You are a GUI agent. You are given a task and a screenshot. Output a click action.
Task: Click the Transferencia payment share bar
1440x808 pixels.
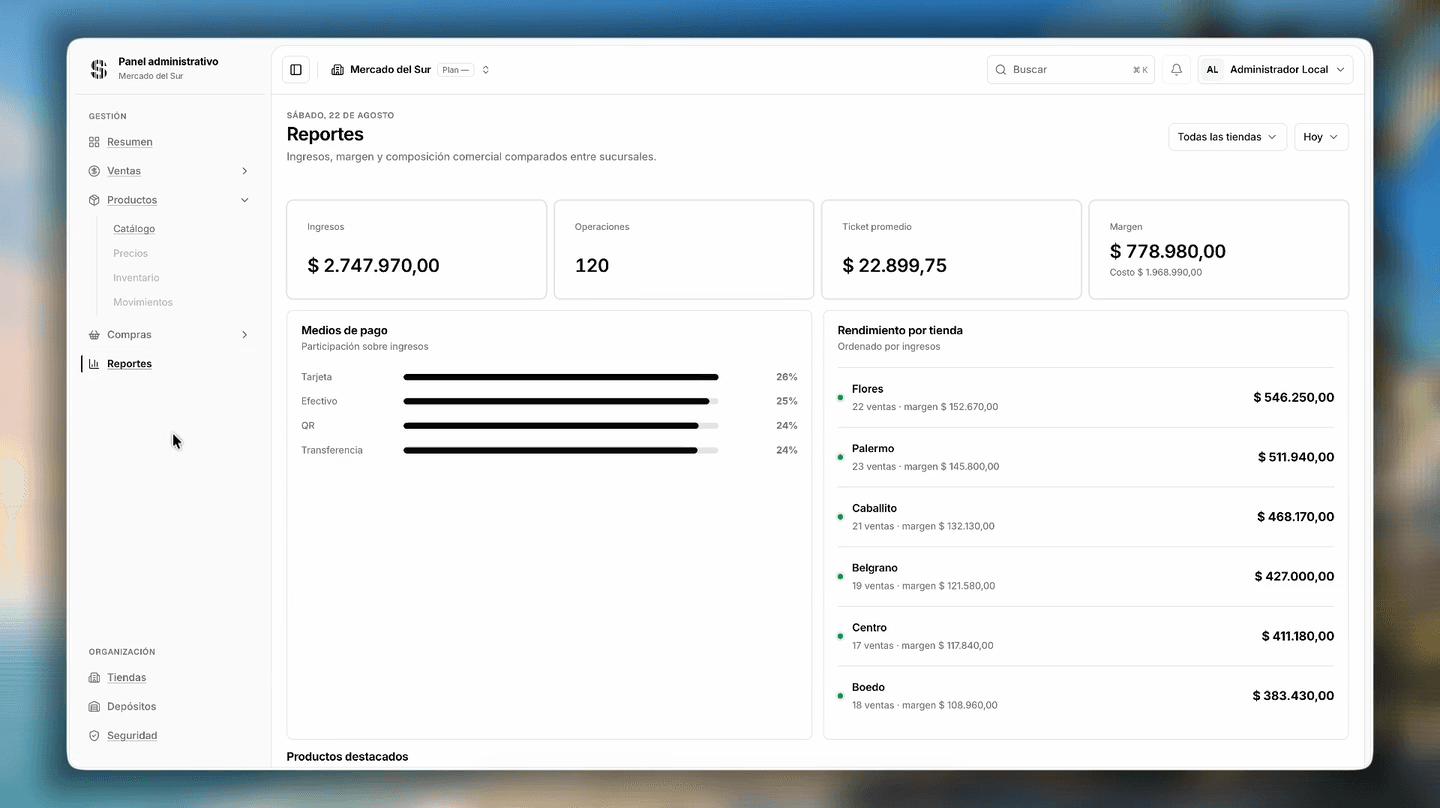tap(561, 450)
